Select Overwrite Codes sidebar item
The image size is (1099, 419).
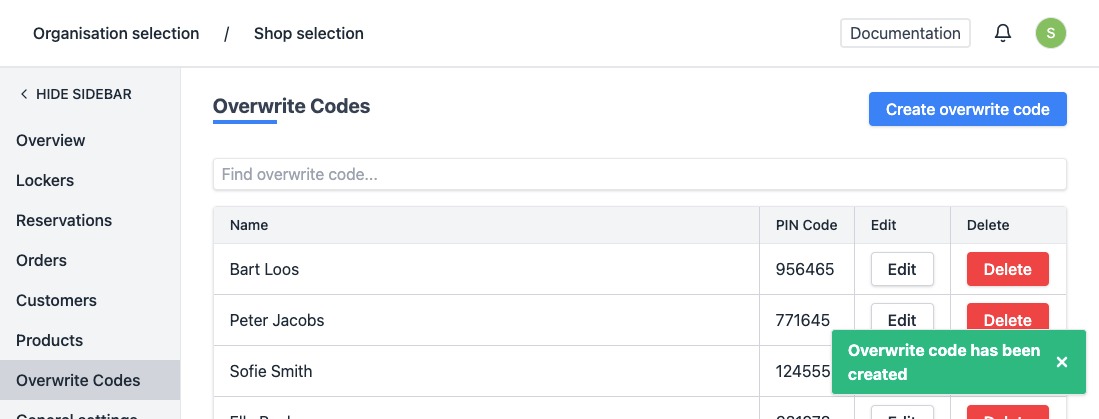78,380
